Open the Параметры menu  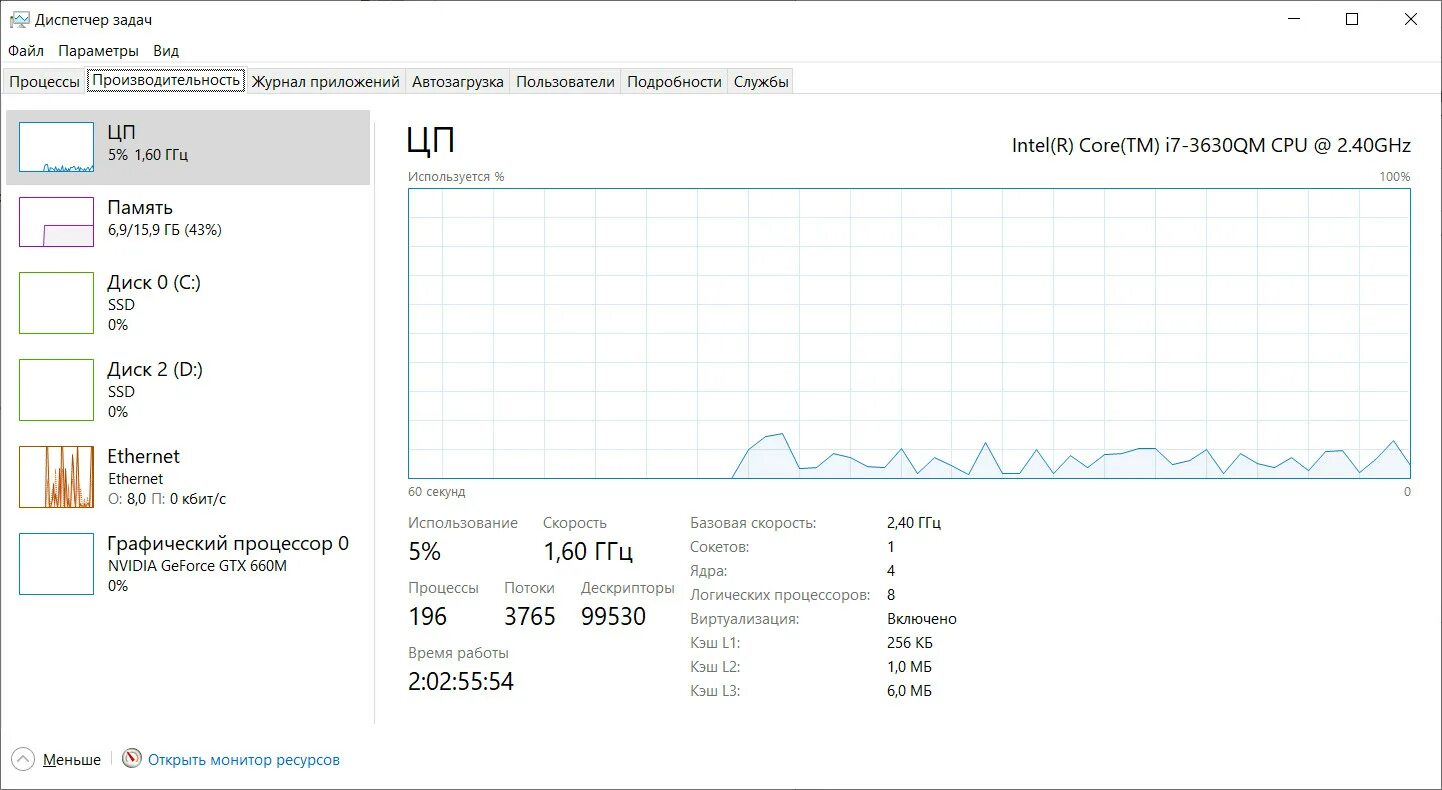[x=98, y=50]
